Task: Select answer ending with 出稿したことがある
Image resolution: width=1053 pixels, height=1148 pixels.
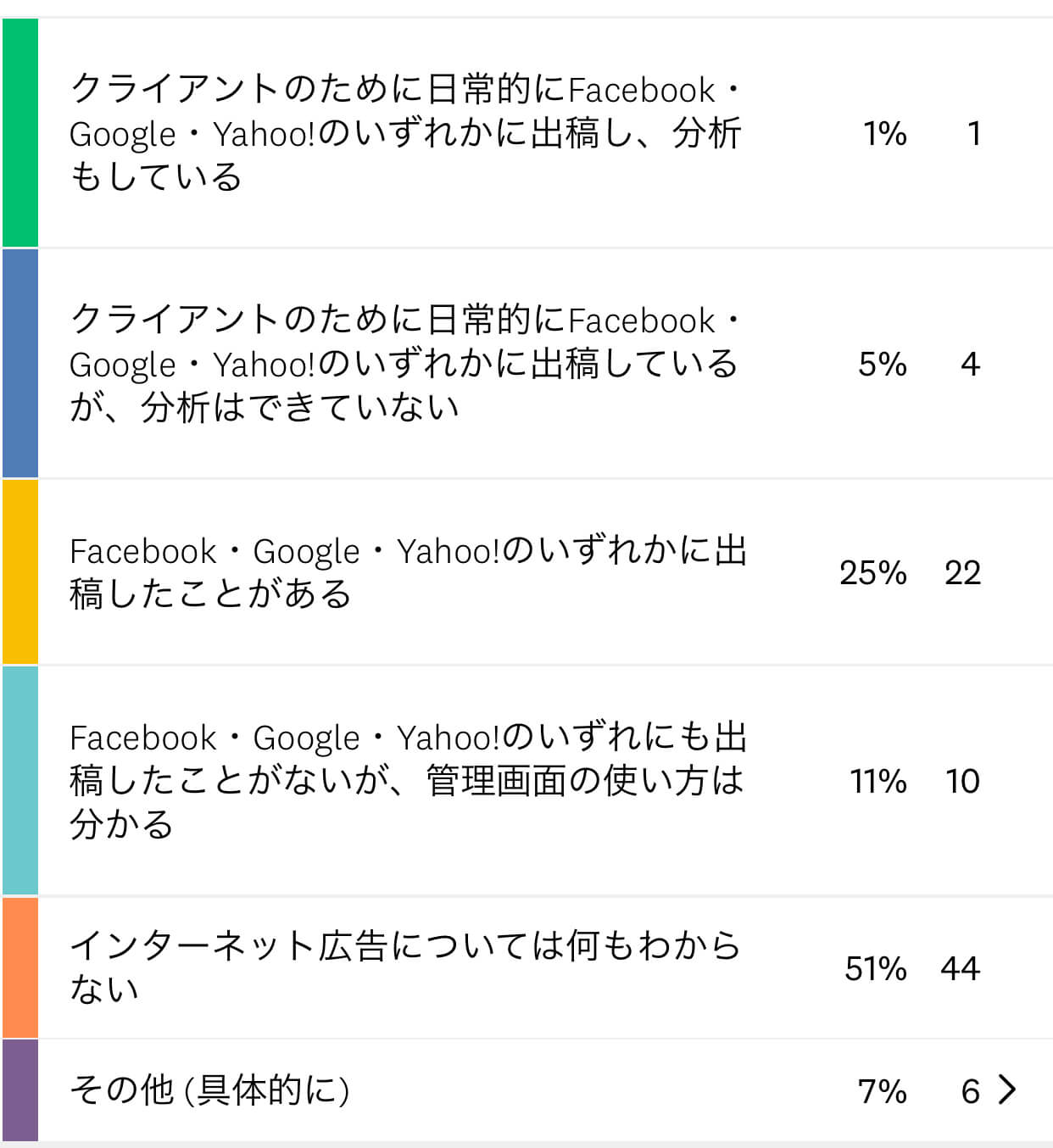Action: [408, 572]
